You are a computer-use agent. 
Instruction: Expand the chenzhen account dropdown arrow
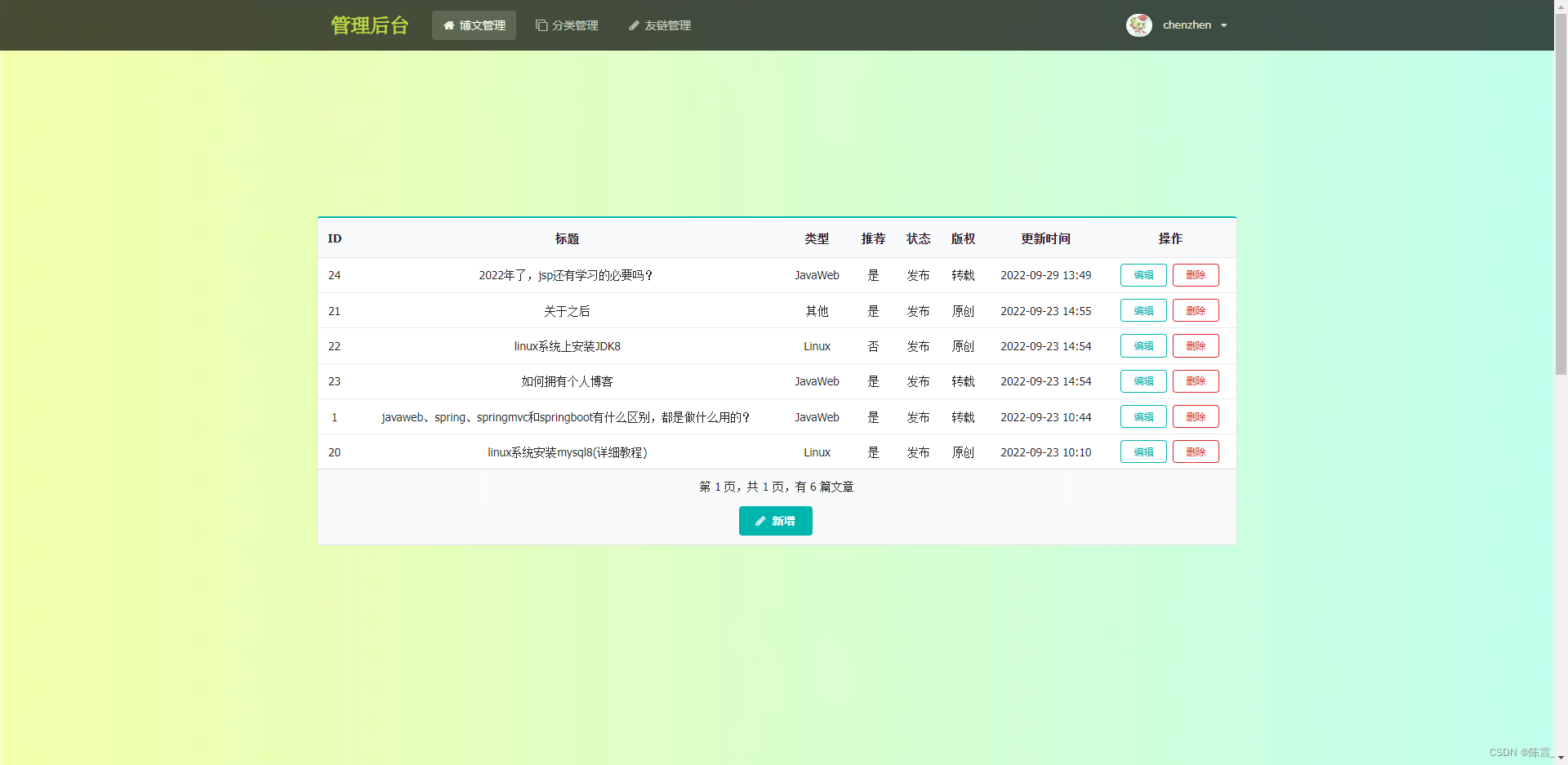pos(1224,25)
